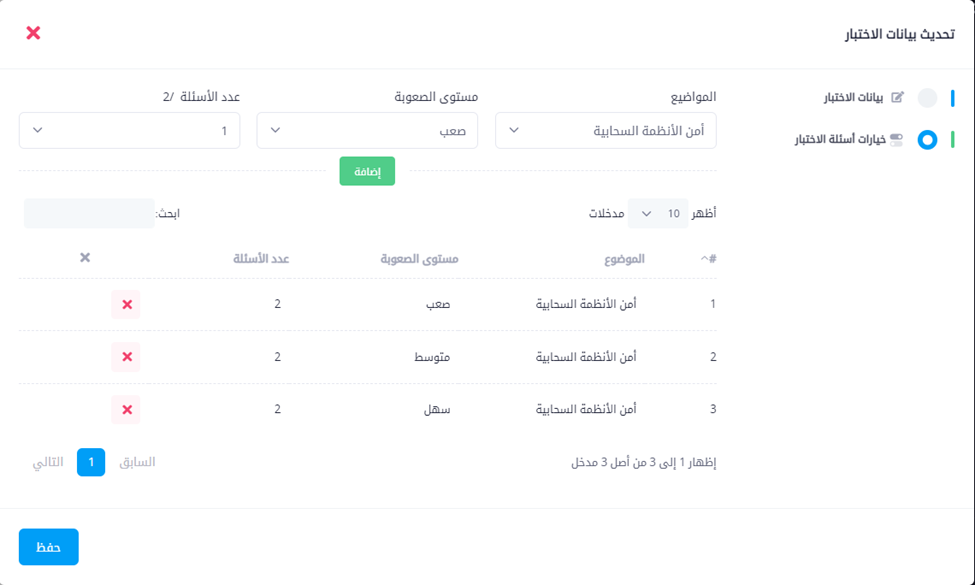Focus the ابحث search field

click(x=89, y=214)
